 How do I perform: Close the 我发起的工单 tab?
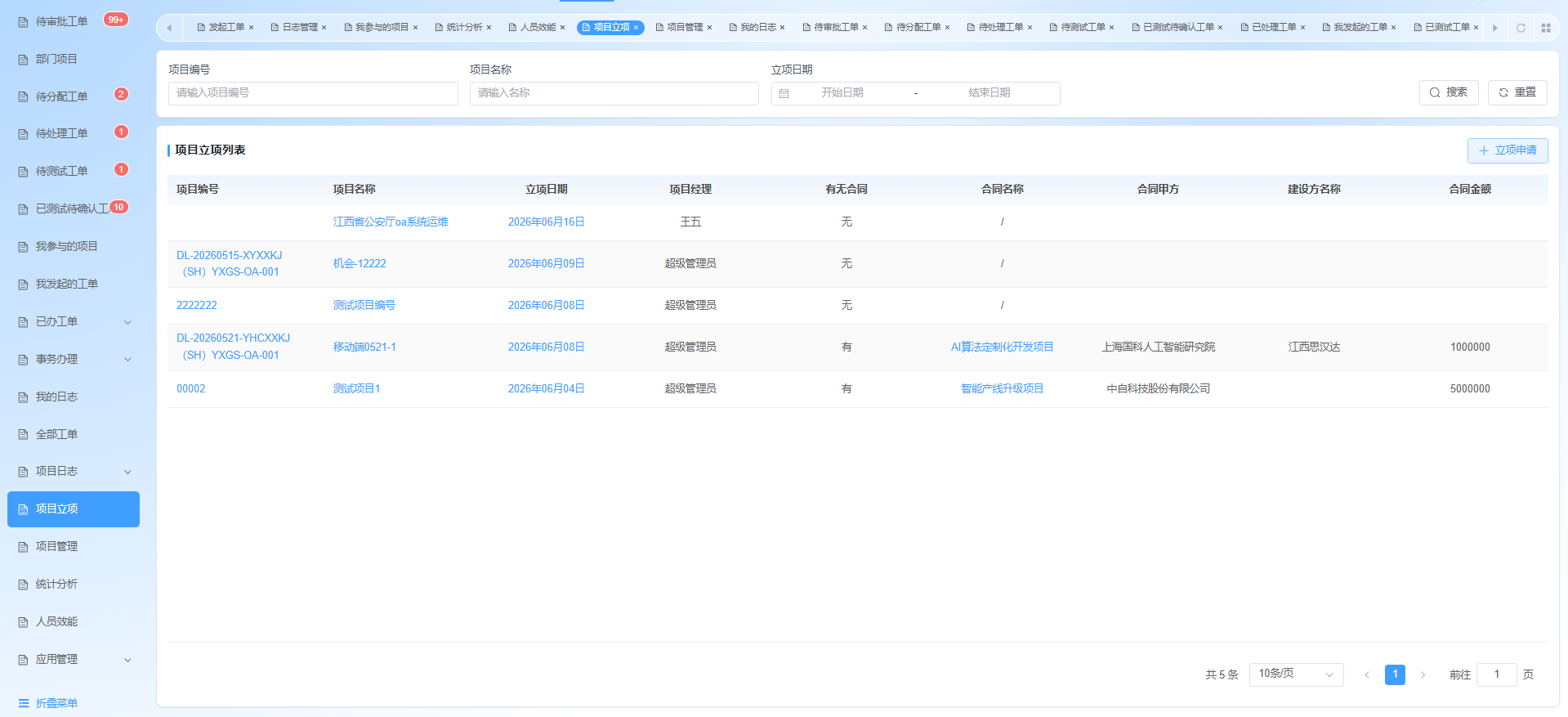[x=1394, y=28]
